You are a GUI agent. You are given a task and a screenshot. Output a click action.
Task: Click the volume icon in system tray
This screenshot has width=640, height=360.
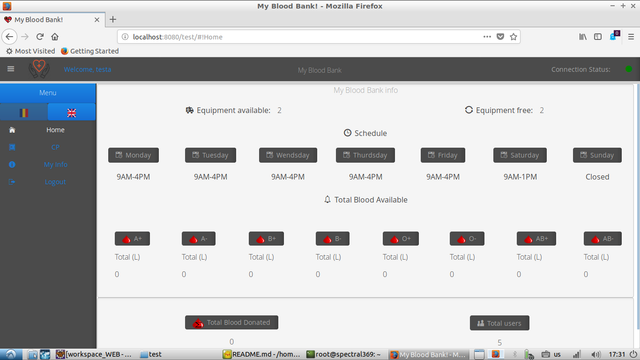[x=596, y=354]
